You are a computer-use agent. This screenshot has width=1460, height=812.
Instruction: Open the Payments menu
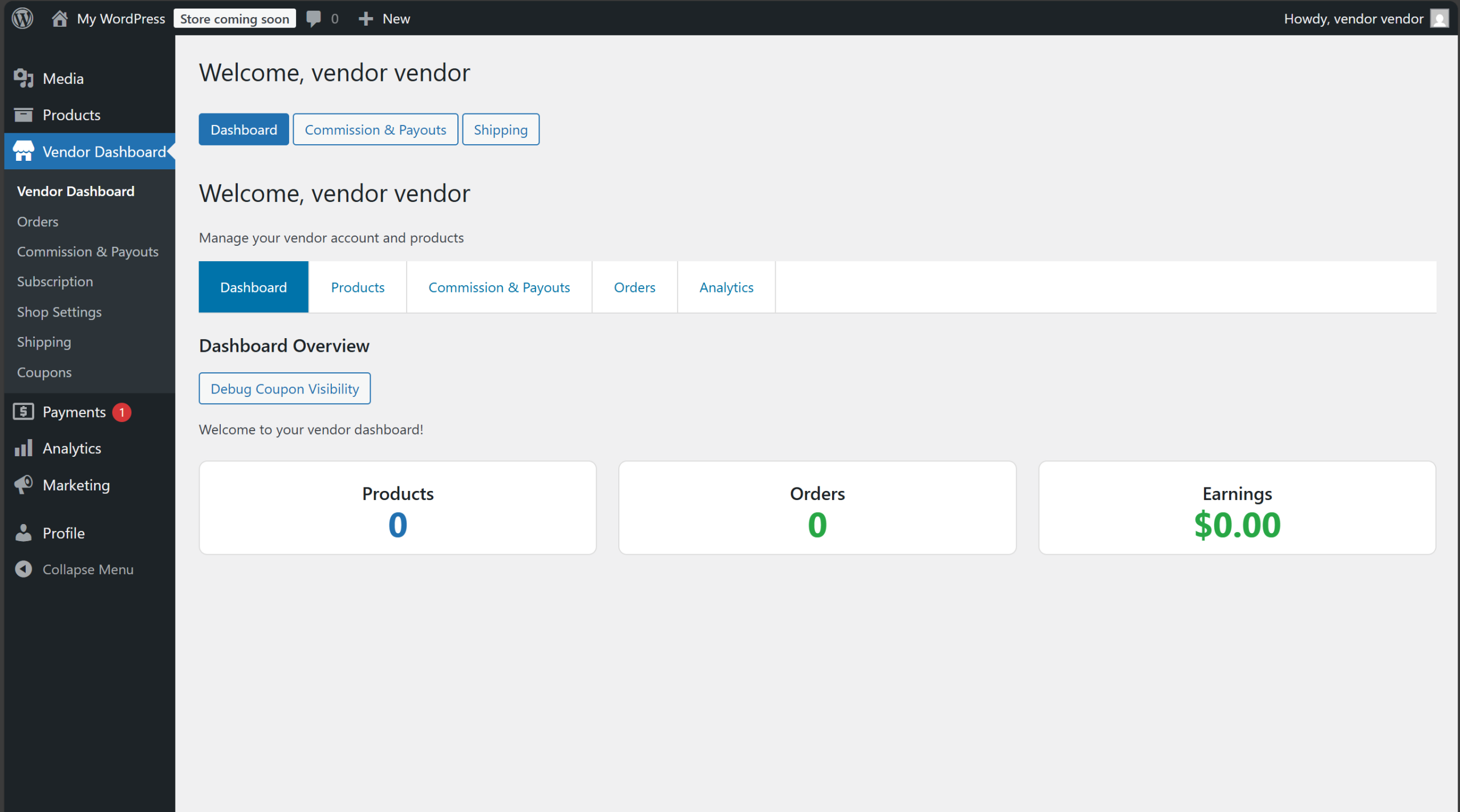coord(90,412)
